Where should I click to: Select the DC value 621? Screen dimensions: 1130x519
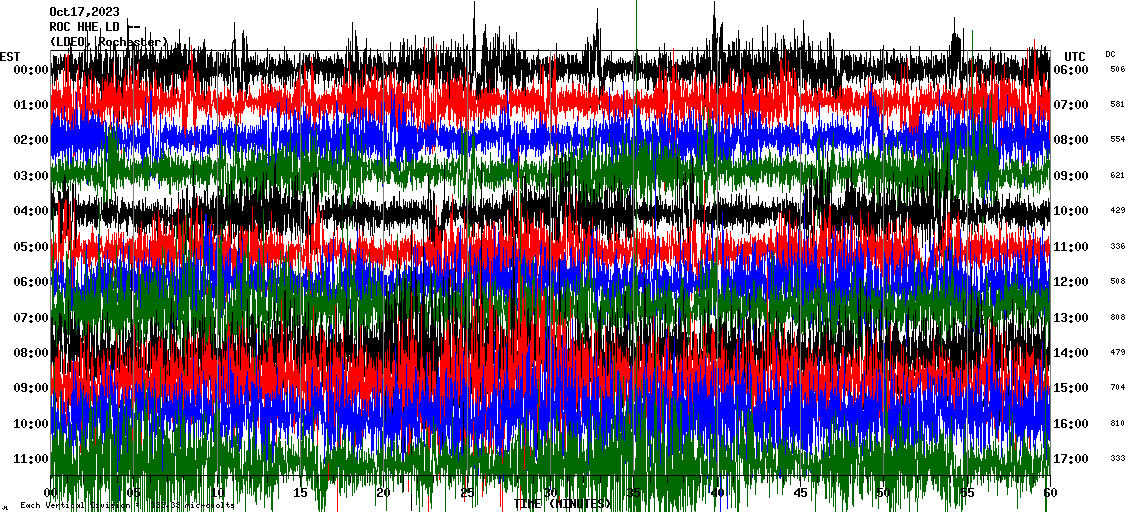[x=1117, y=175]
